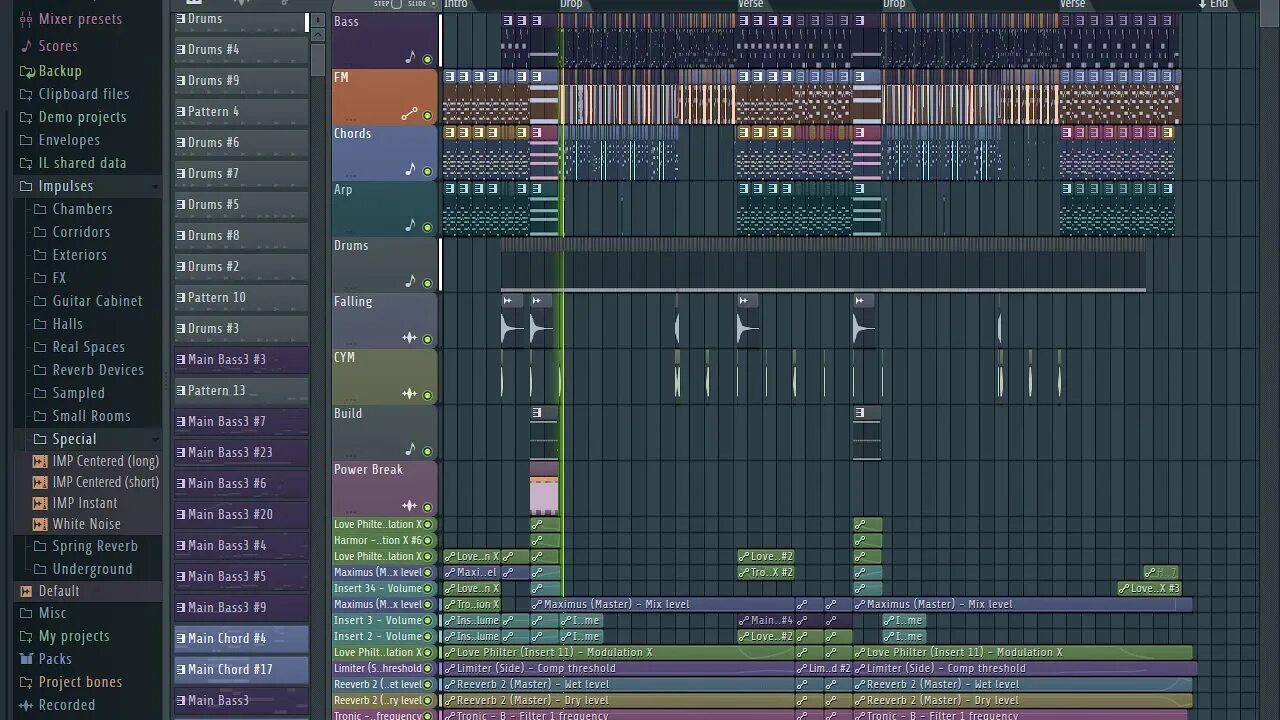Select the Main Chord #4 pattern
The height and width of the screenshot is (720, 1280).
241,638
